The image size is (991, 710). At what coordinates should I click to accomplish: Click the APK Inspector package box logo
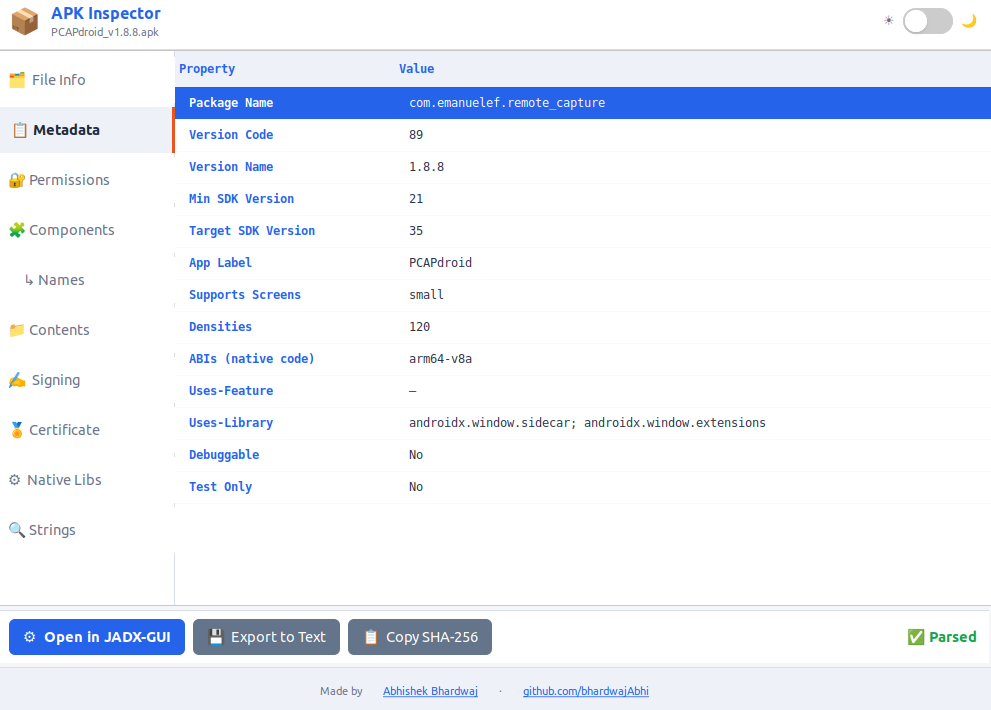[25, 21]
